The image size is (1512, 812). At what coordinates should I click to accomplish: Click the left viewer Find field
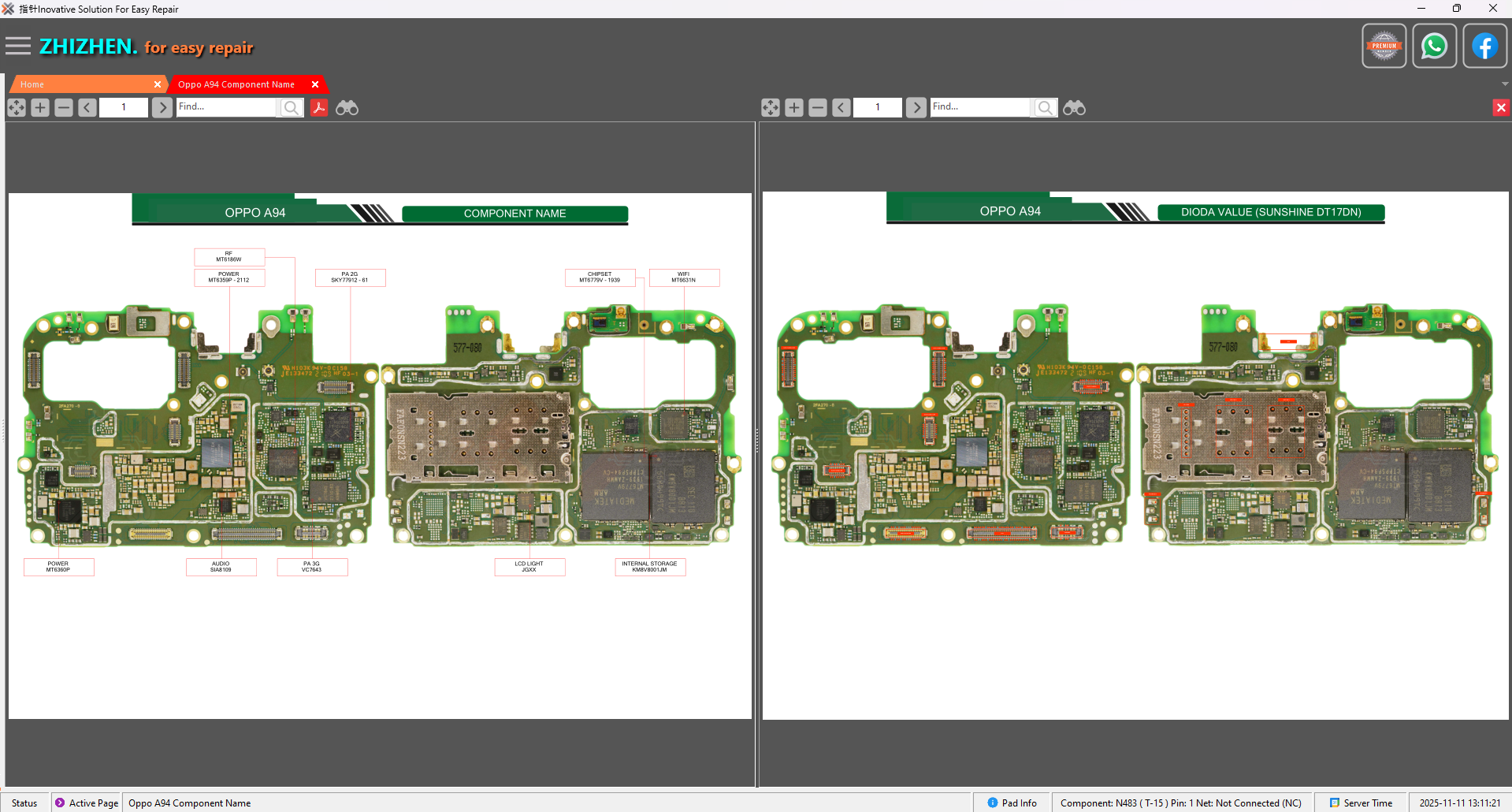(x=227, y=107)
